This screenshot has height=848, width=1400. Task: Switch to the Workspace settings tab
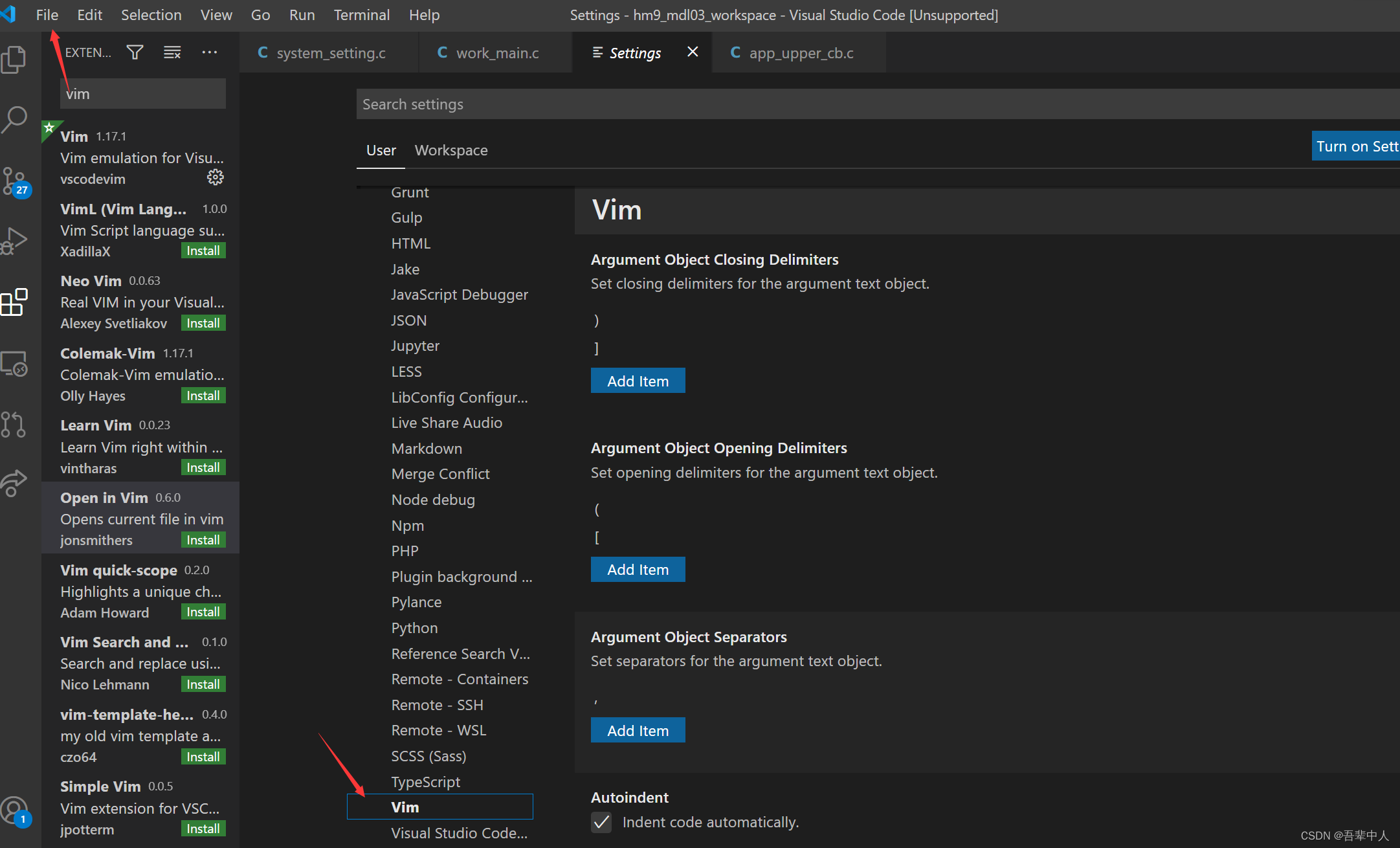[x=451, y=150]
